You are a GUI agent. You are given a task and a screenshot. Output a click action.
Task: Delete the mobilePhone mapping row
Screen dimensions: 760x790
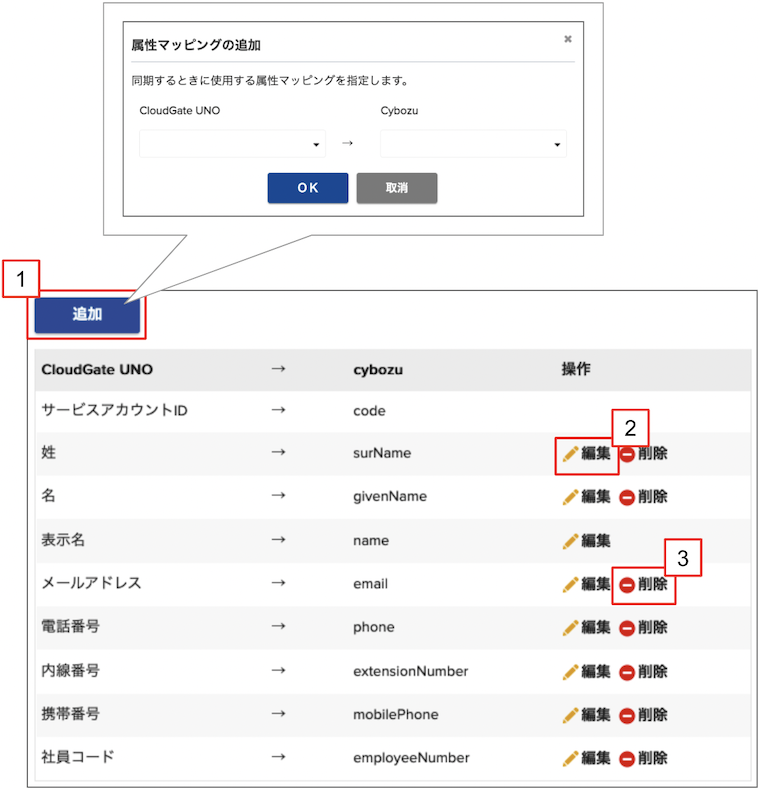(643, 714)
